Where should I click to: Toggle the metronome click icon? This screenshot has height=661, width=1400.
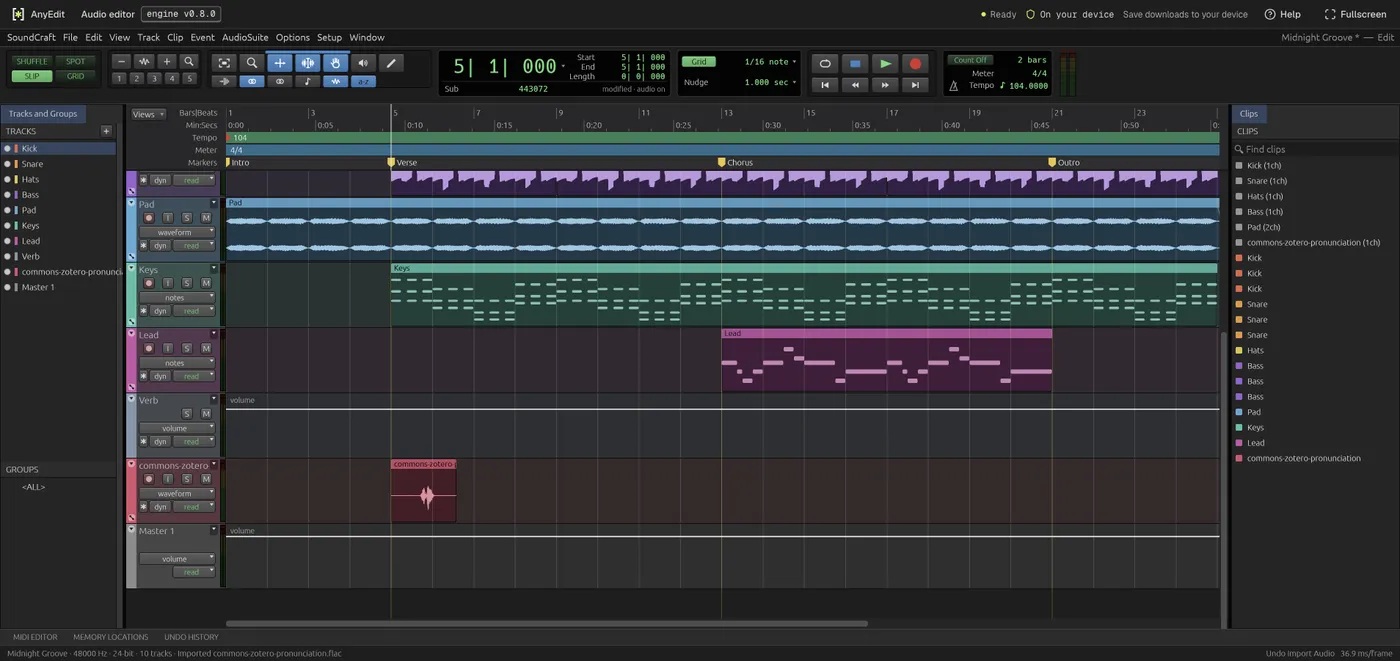[x=953, y=86]
